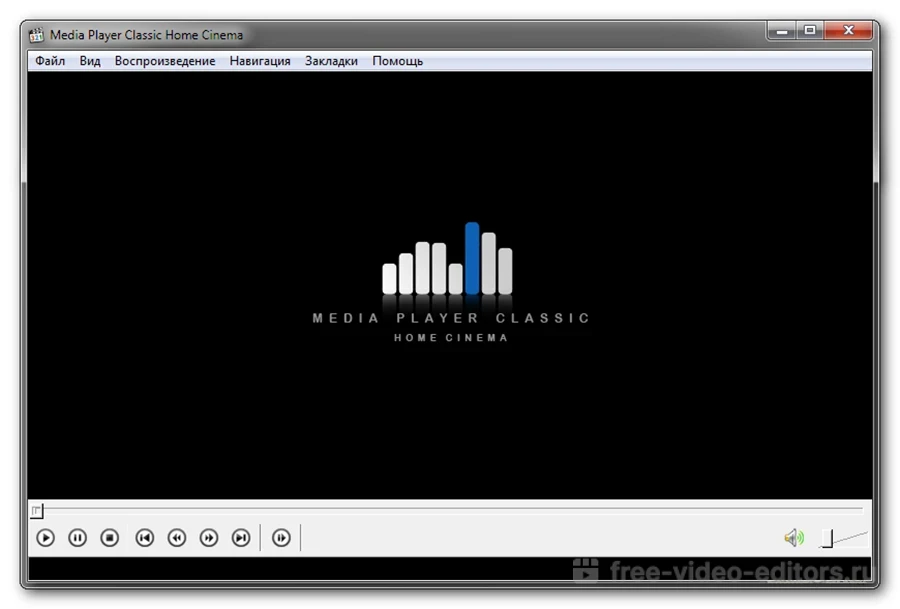Image resolution: width=900 pixels, height=609 pixels.
Task: Open the Воспроизведение menu
Action: [165, 61]
